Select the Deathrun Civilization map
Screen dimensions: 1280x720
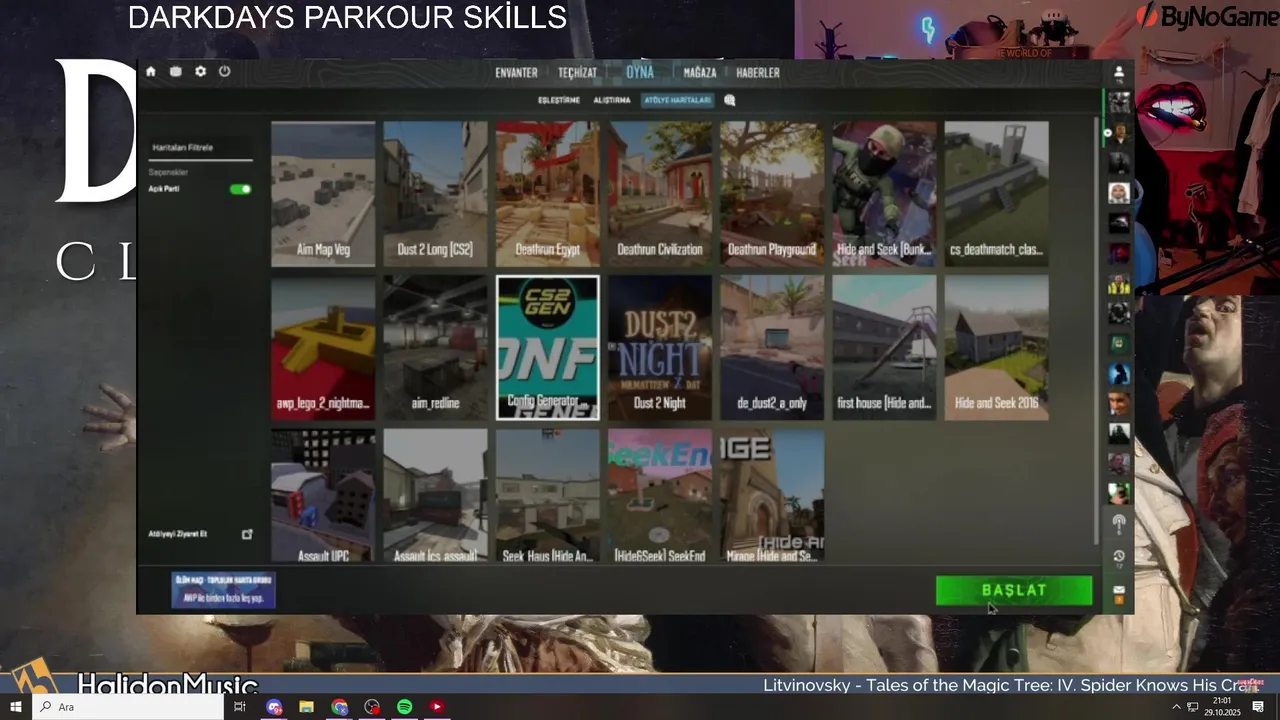click(x=660, y=194)
